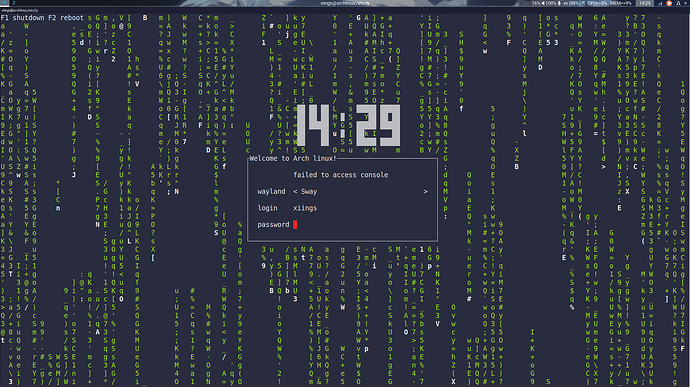Click the MEM usage indicator

[620, 3]
